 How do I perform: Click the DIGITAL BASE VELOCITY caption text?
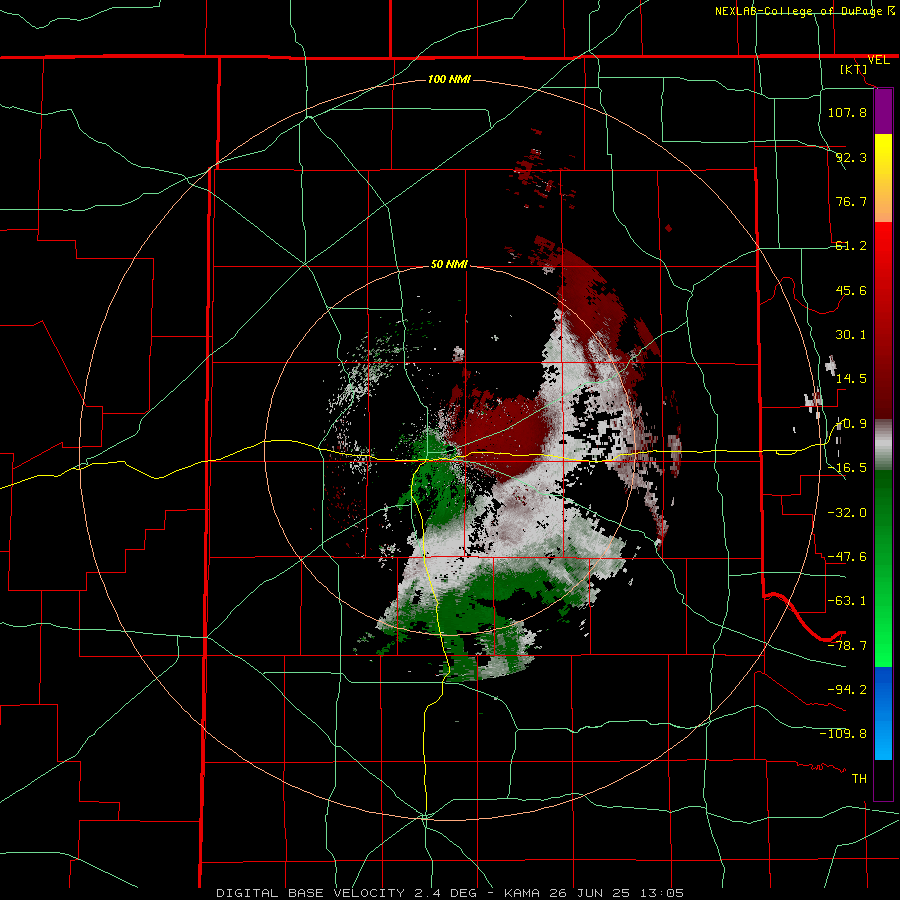tap(310, 893)
